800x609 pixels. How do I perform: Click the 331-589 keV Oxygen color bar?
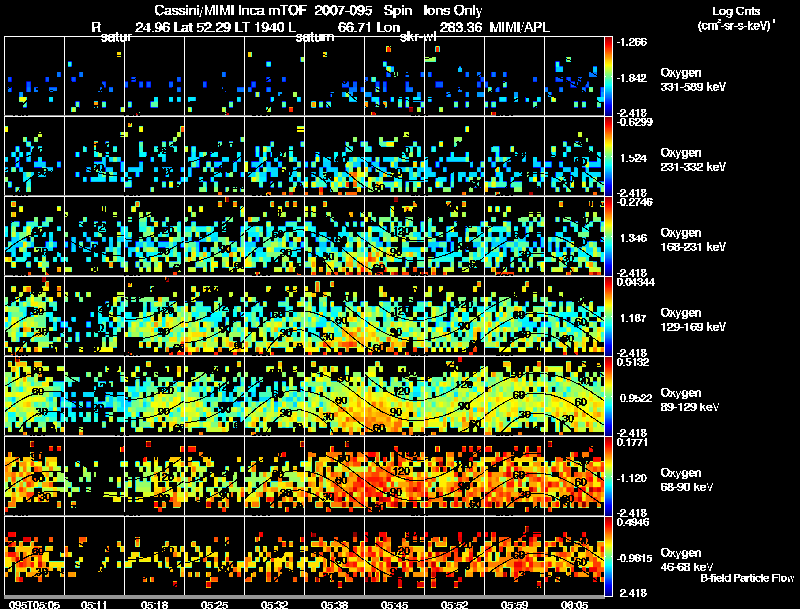tap(608, 75)
